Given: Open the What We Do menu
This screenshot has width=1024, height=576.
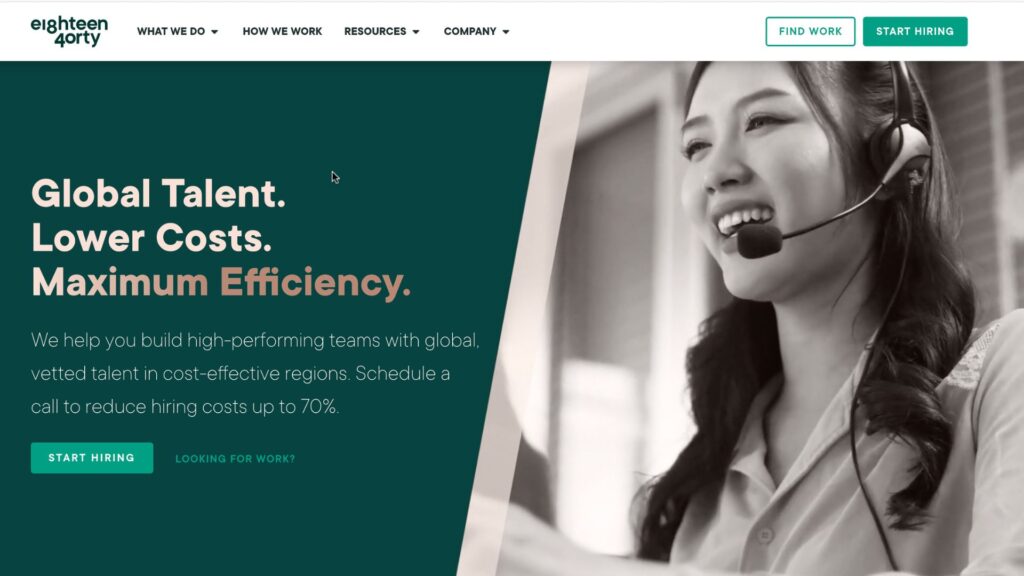Looking at the screenshot, I should click(170, 31).
